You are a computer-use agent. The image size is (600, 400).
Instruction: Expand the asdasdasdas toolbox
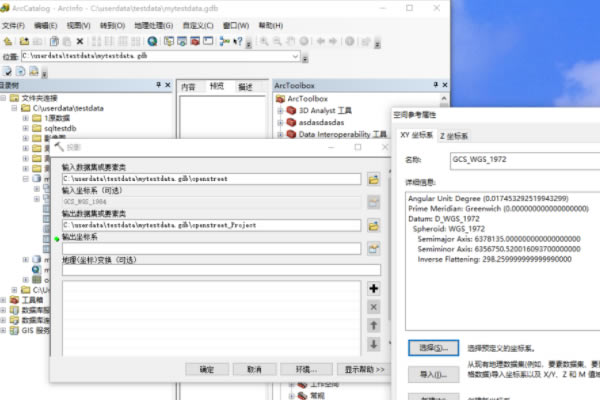[280, 122]
